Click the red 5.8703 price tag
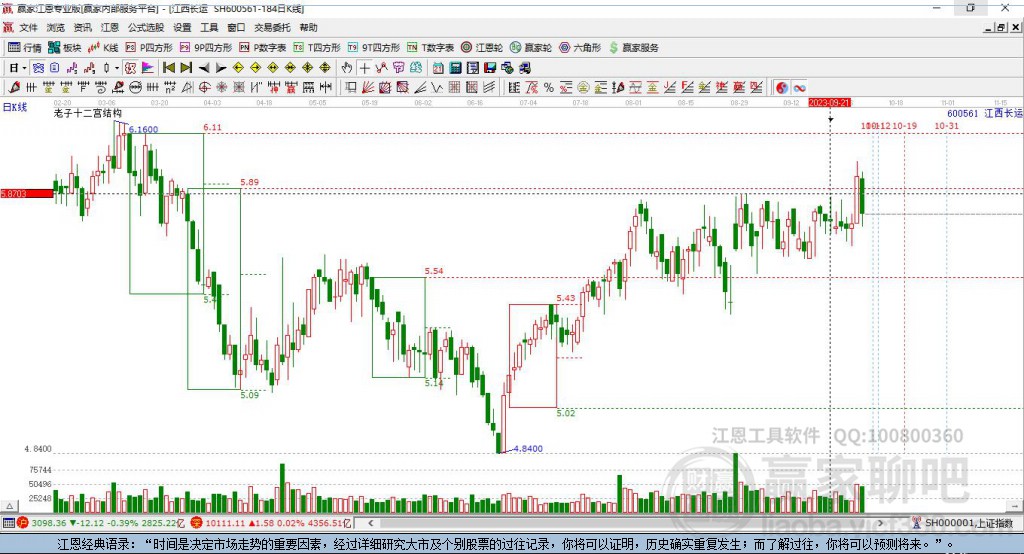1024x554 pixels. [27, 193]
